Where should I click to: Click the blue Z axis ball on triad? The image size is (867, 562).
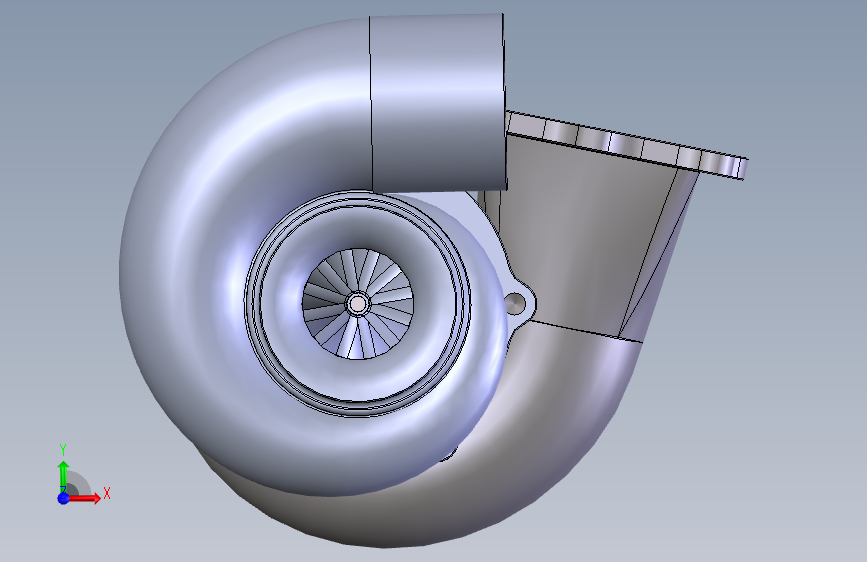pos(63,498)
